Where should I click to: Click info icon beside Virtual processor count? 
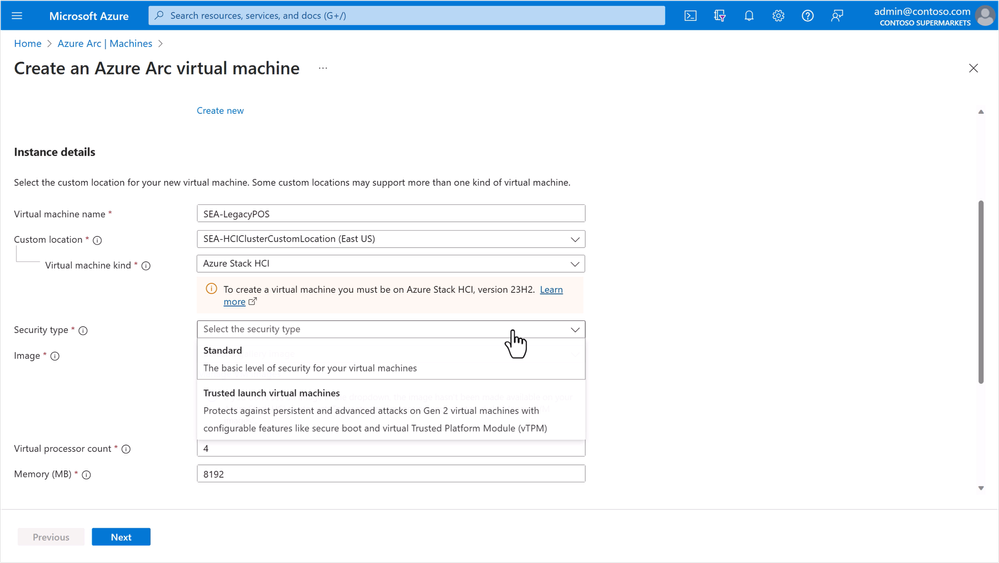coord(126,450)
